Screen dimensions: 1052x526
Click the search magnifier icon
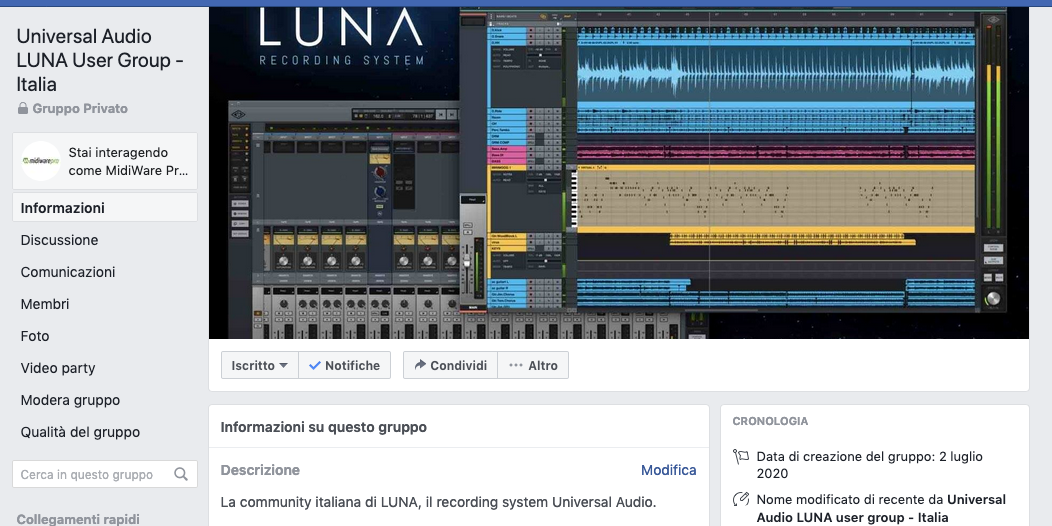[x=181, y=474]
